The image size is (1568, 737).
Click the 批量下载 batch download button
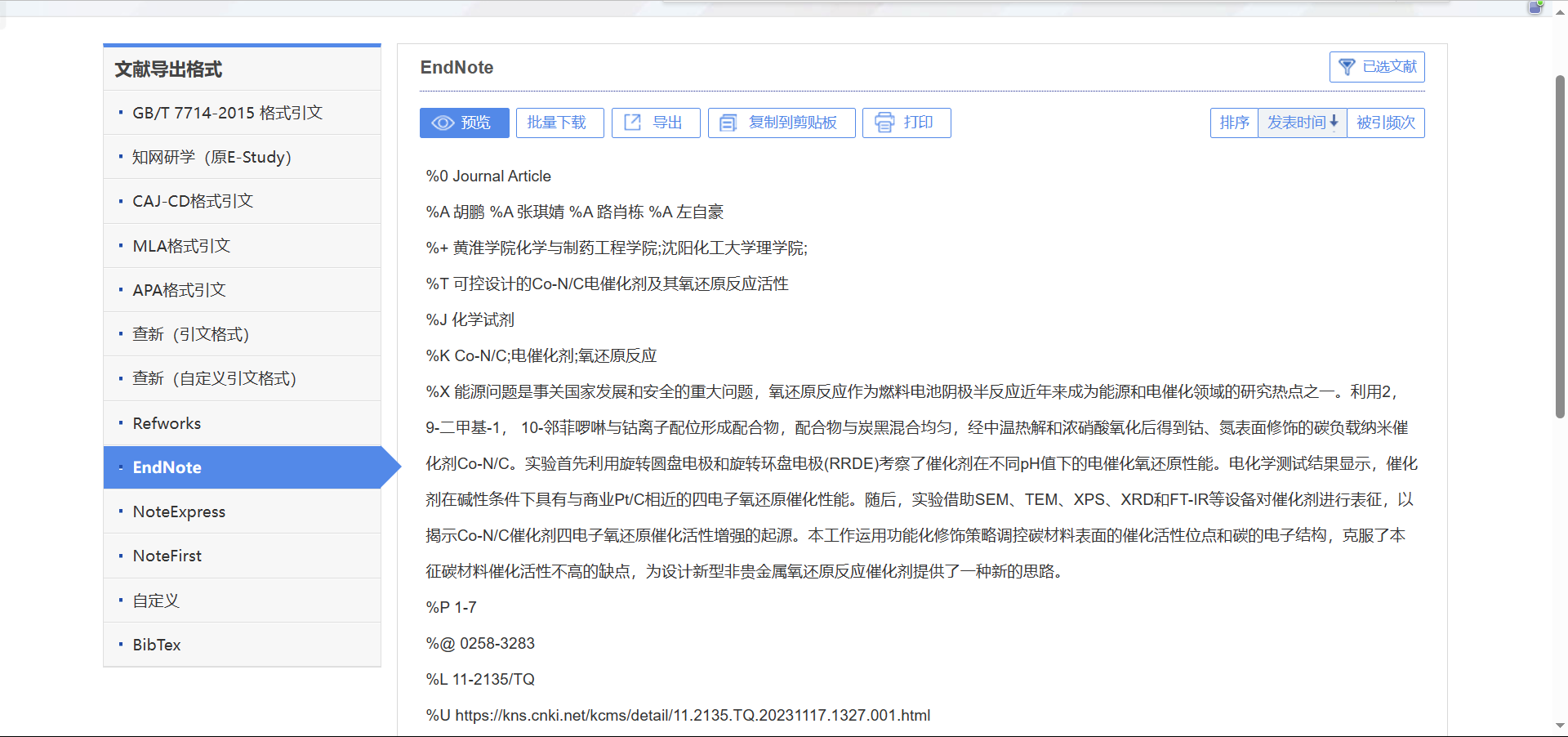(x=559, y=123)
